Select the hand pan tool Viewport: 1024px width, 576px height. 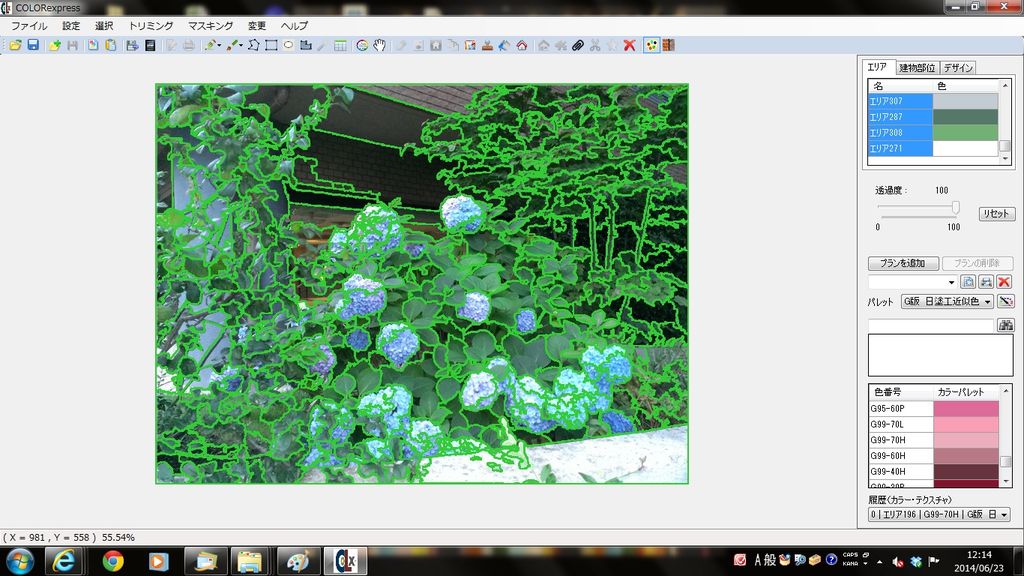coord(379,45)
